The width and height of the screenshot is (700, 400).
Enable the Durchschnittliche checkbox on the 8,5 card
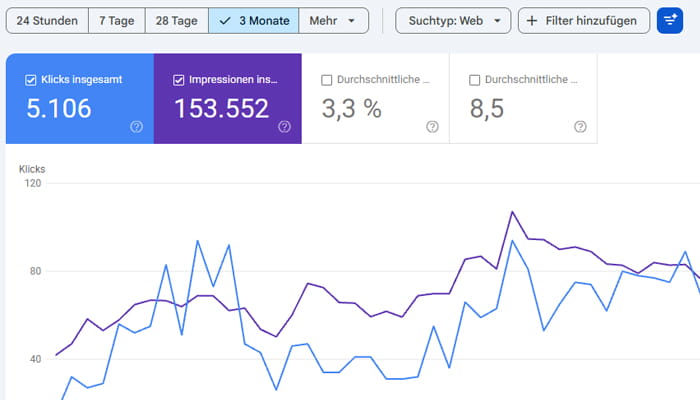[x=475, y=80]
